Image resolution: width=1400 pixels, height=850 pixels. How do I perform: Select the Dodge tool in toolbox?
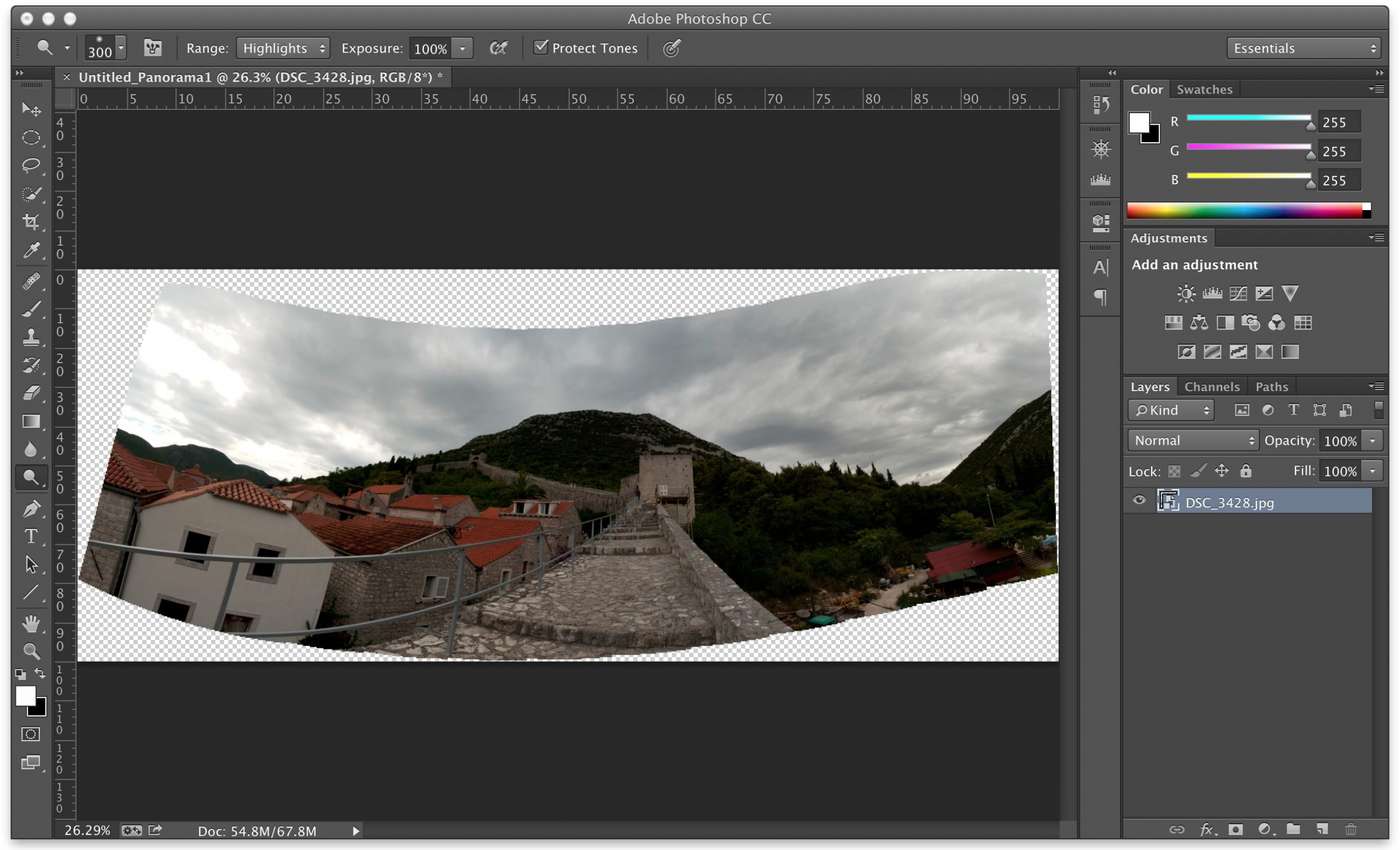click(x=31, y=478)
